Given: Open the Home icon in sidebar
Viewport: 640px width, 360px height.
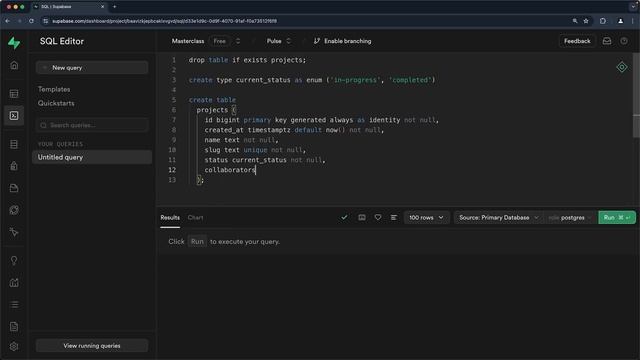Looking at the screenshot, I should click(x=14, y=65).
